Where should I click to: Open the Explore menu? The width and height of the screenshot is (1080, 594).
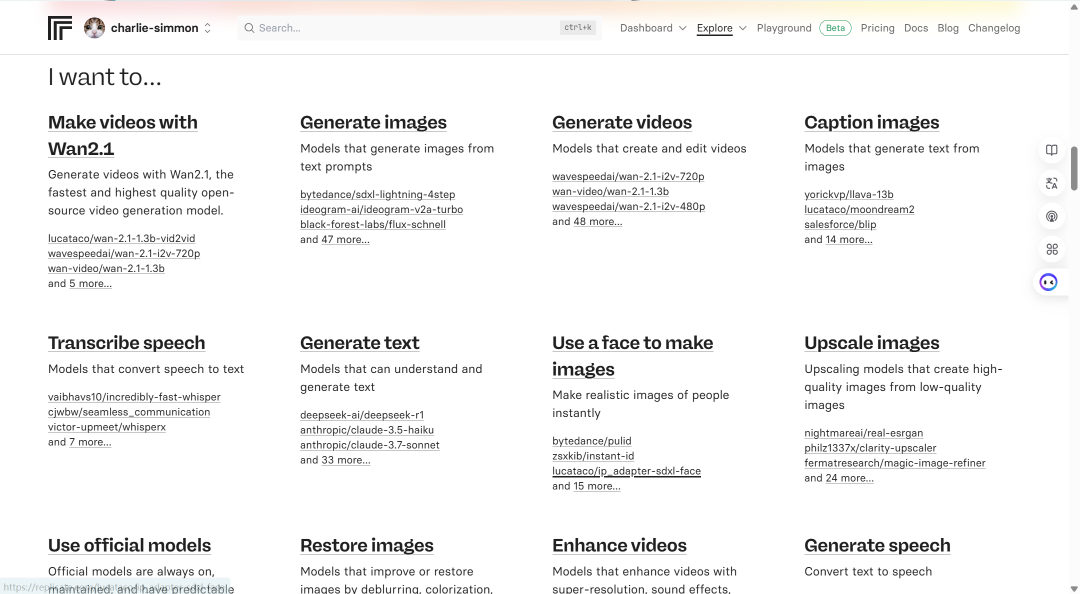[x=714, y=28]
